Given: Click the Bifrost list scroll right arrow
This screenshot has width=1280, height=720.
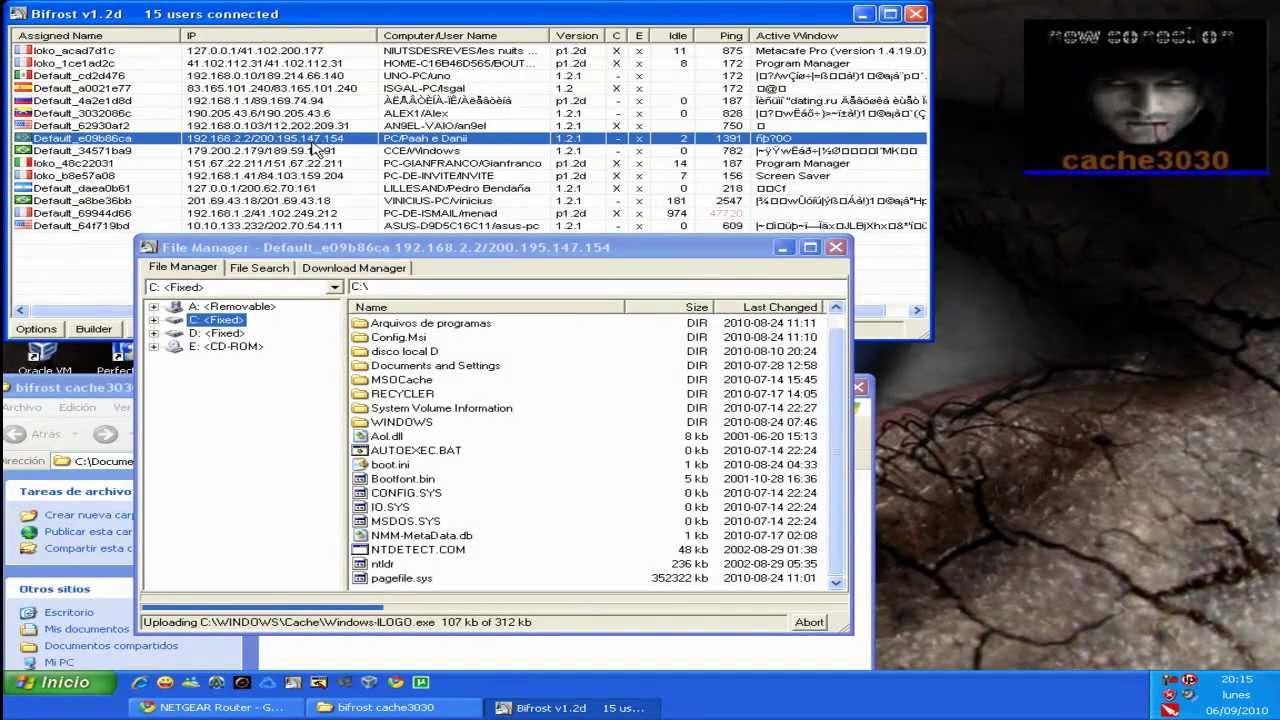Looking at the screenshot, I should coord(917,311).
